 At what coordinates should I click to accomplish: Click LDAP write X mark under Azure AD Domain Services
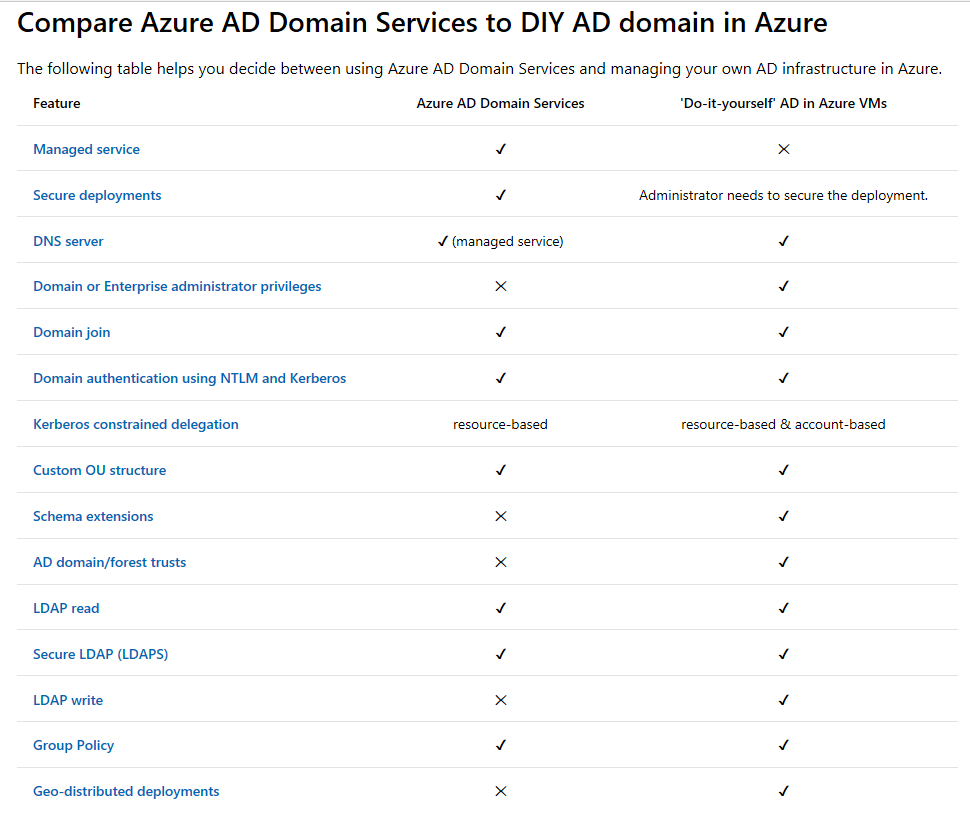[x=501, y=700]
